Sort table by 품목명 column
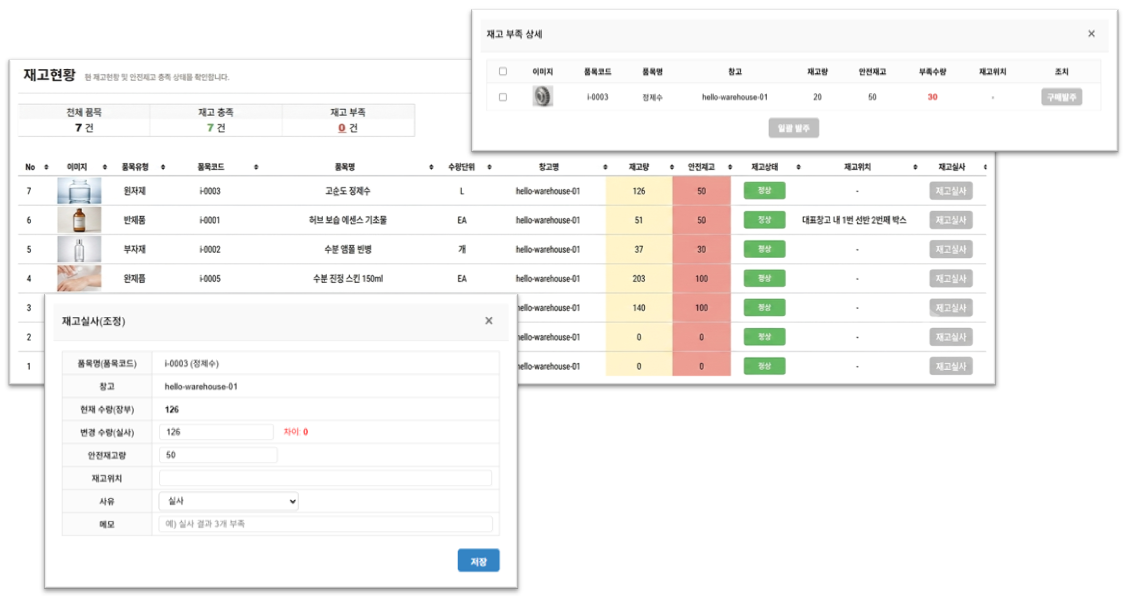1125x600 pixels. (x=431, y=167)
